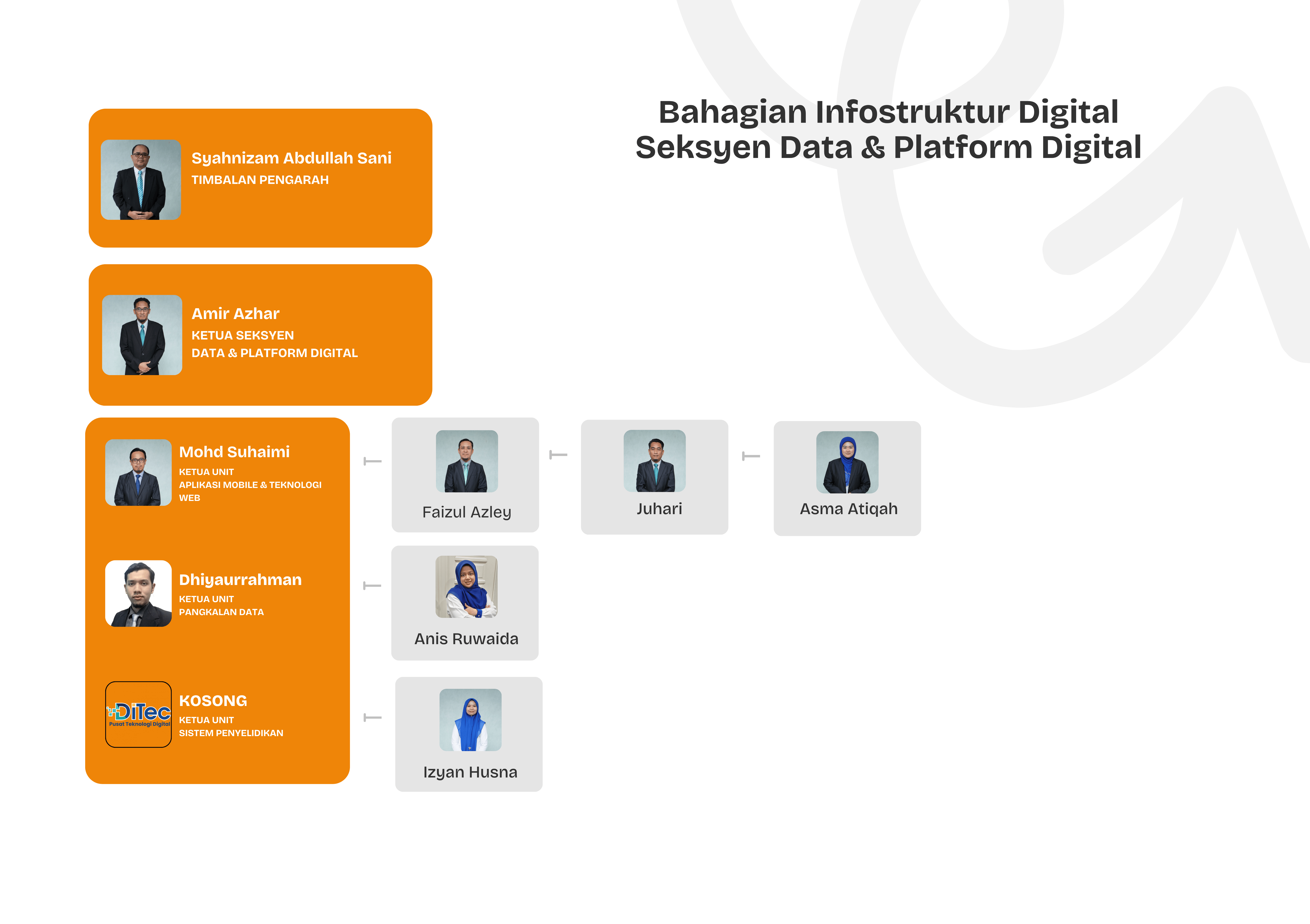Click the name "Juhari"
This screenshot has height=924, width=1310.
click(x=660, y=509)
